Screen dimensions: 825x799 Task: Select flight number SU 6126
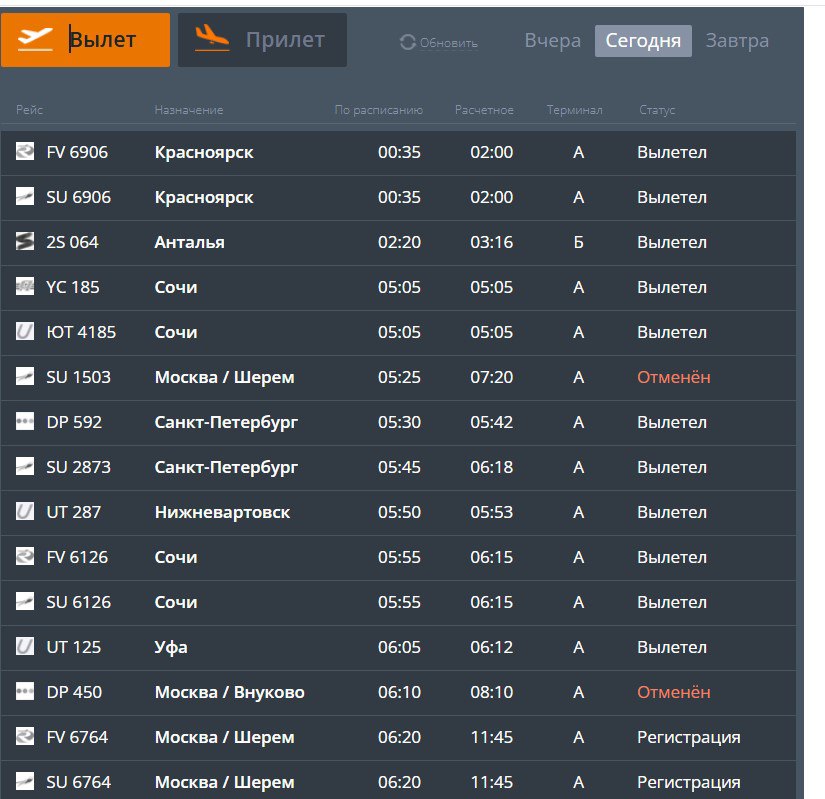78,602
